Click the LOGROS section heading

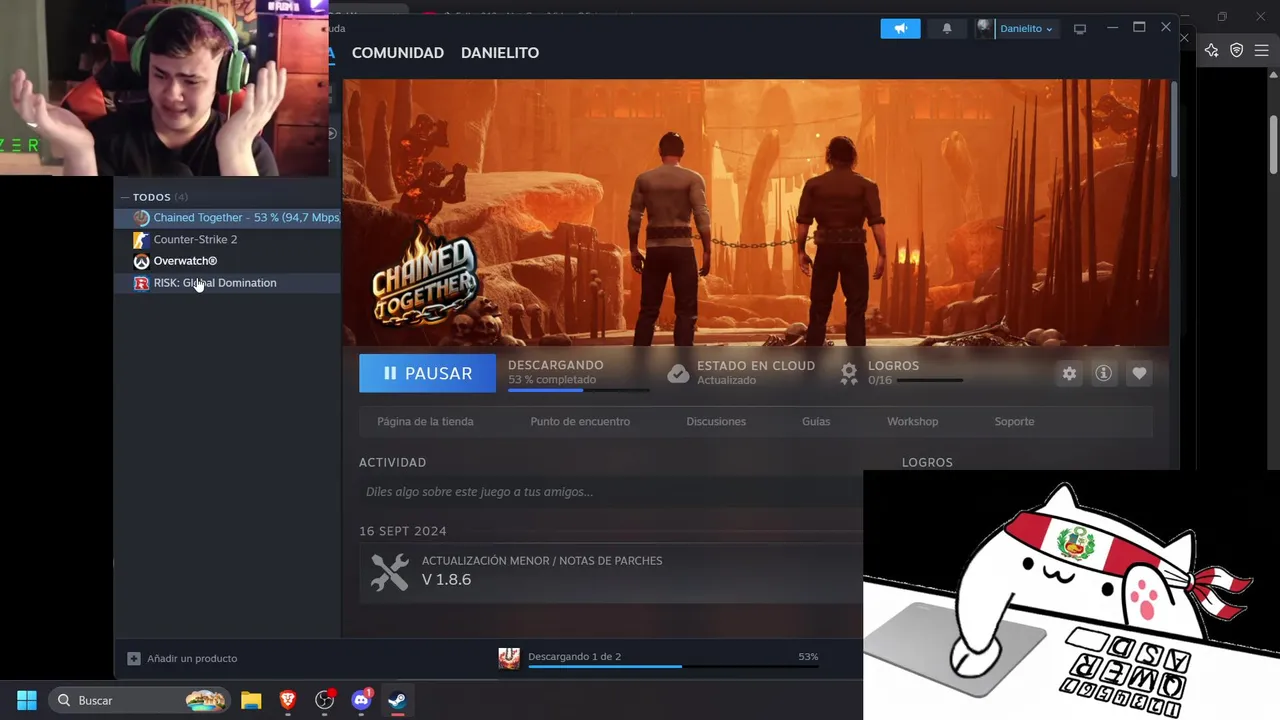(927, 462)
